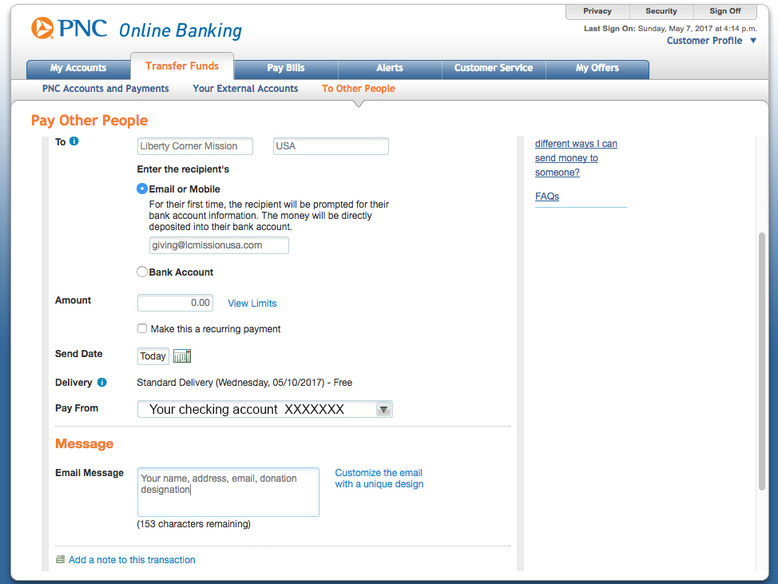Viewport: 778px width, 584px height.
Task: Click the Privacy button
Action: coord(597,11)
